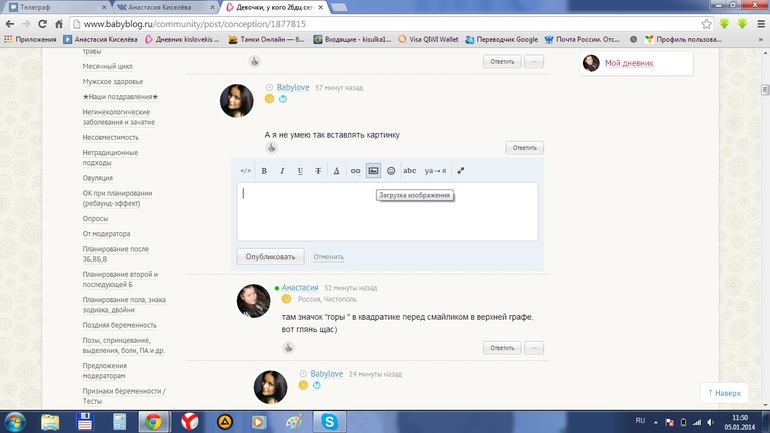This screenshot has height=433, width=770.
Task: Toggle underline formatting in editor toolbar
Action: tap(300, 171)
